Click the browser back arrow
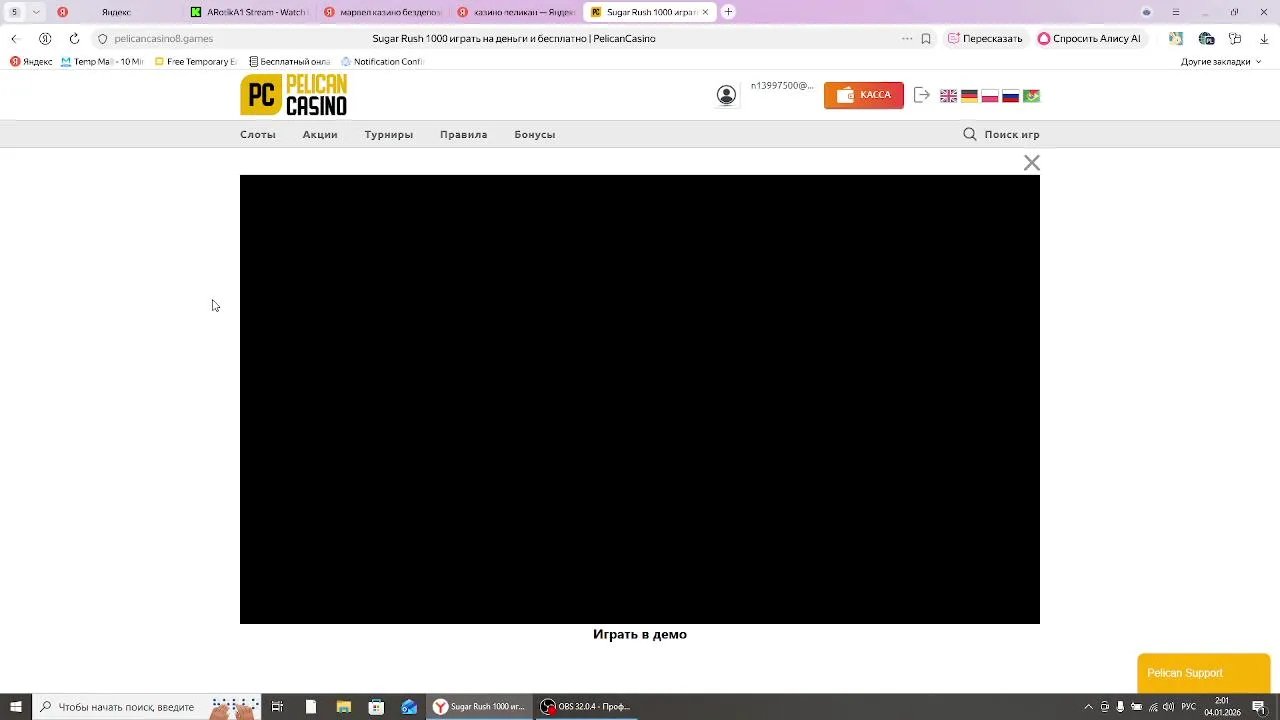The width and height of the screenshot is (1280, 720). tap(15, 38)
